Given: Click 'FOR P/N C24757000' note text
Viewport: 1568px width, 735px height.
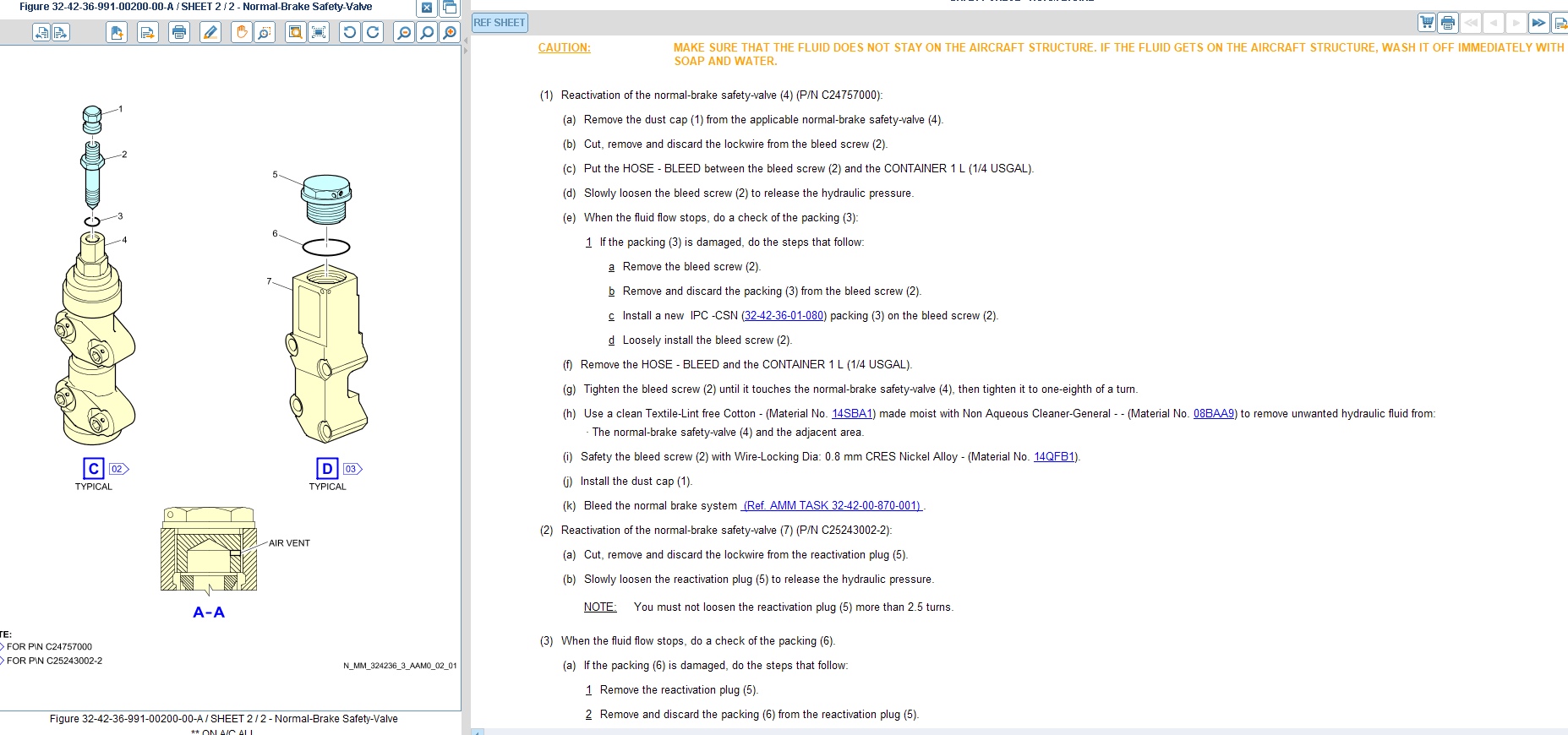Looking at the screenshot, I should [49, 647].
